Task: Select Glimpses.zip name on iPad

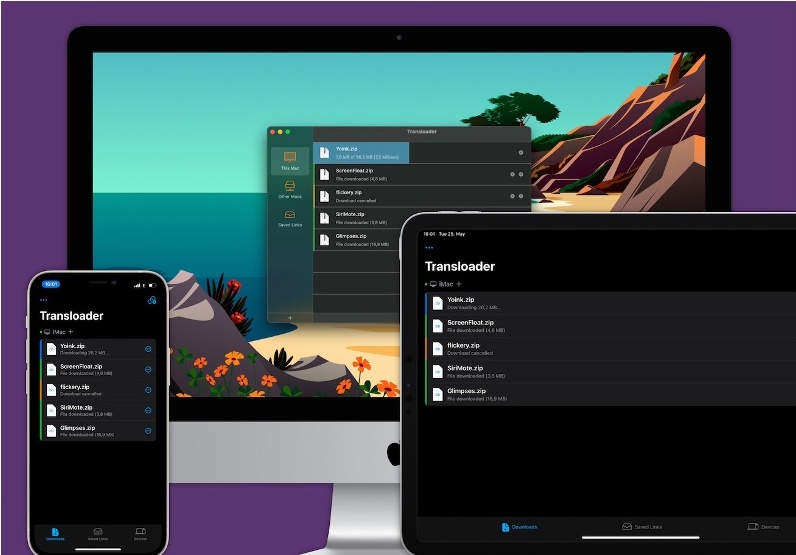Action: click(x=467, y=391)
